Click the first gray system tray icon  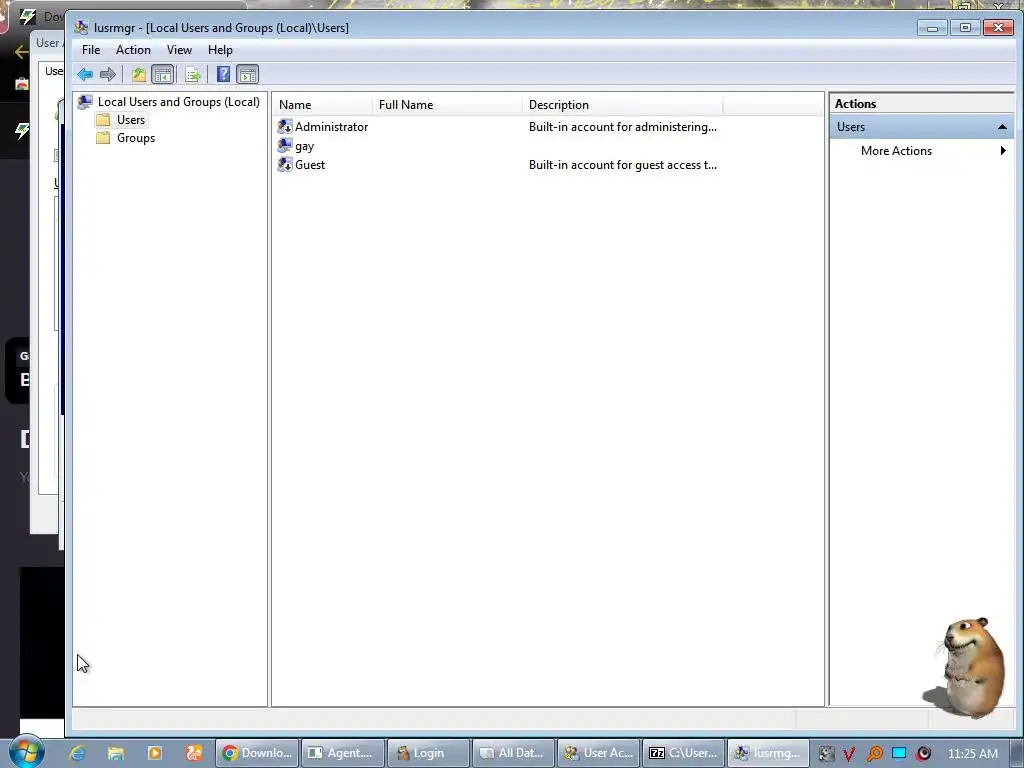pos(826,754)
